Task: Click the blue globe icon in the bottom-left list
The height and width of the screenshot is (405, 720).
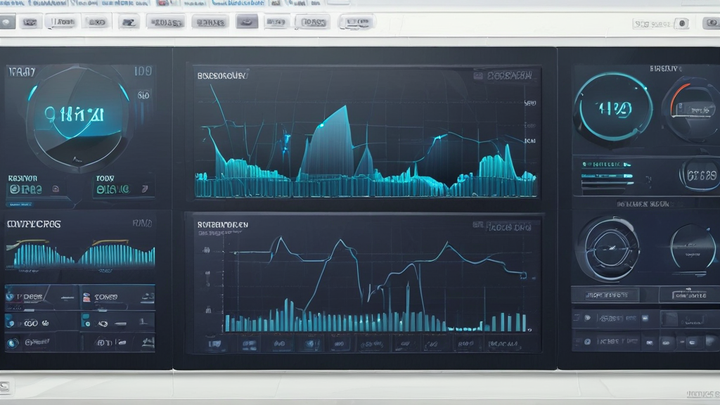Action: coord(12,343)
